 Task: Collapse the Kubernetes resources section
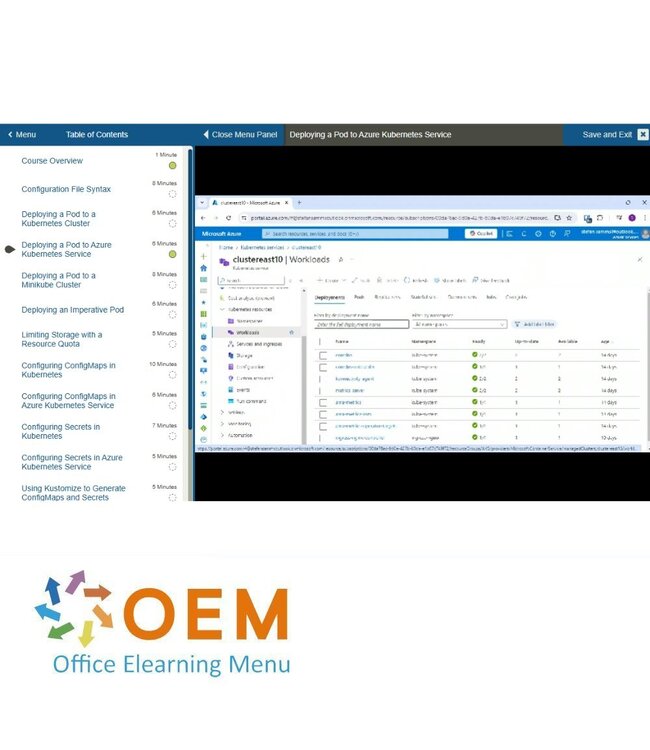pos(221,309)
